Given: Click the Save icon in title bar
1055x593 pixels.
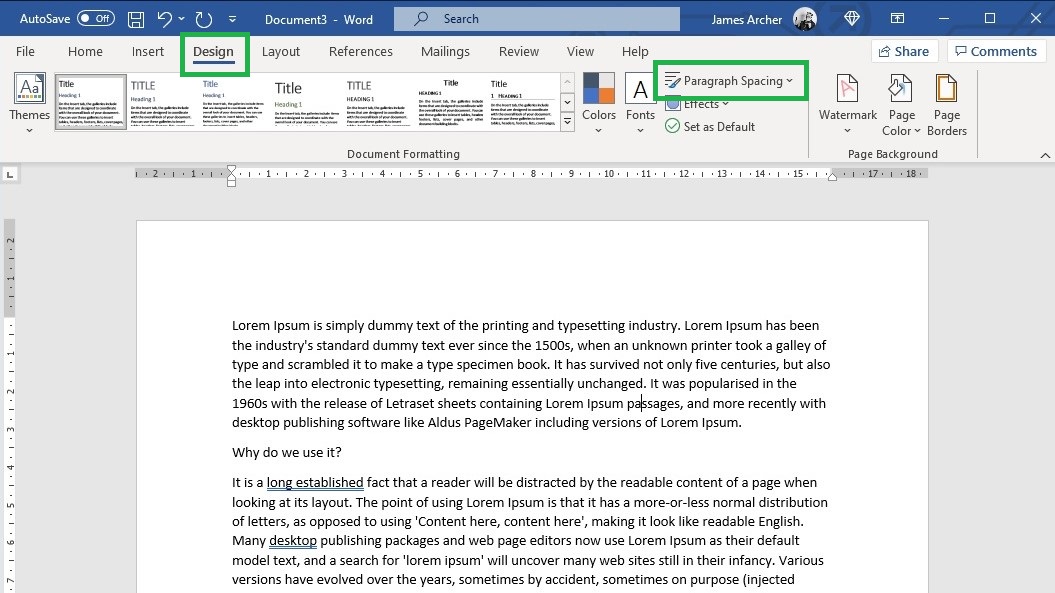Looking at the screenshot, I should [136, 19].
